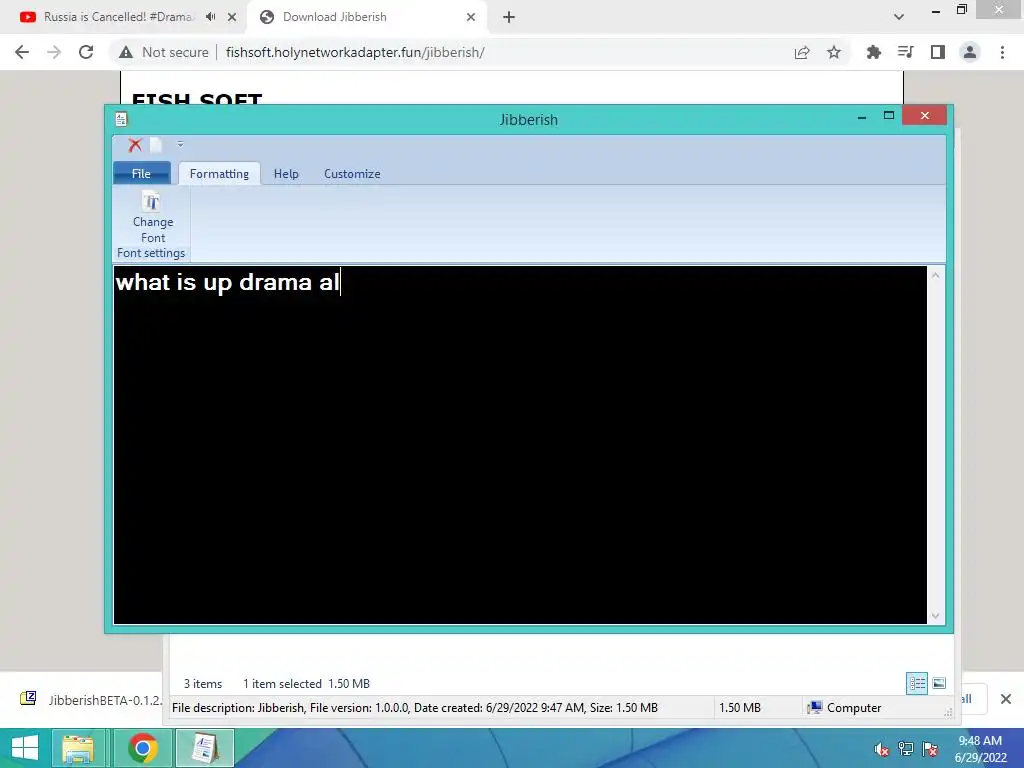This screenshot has width=1024, height=768.
Task: Open the media control icon in Chrome
Action: pos(906,52)
